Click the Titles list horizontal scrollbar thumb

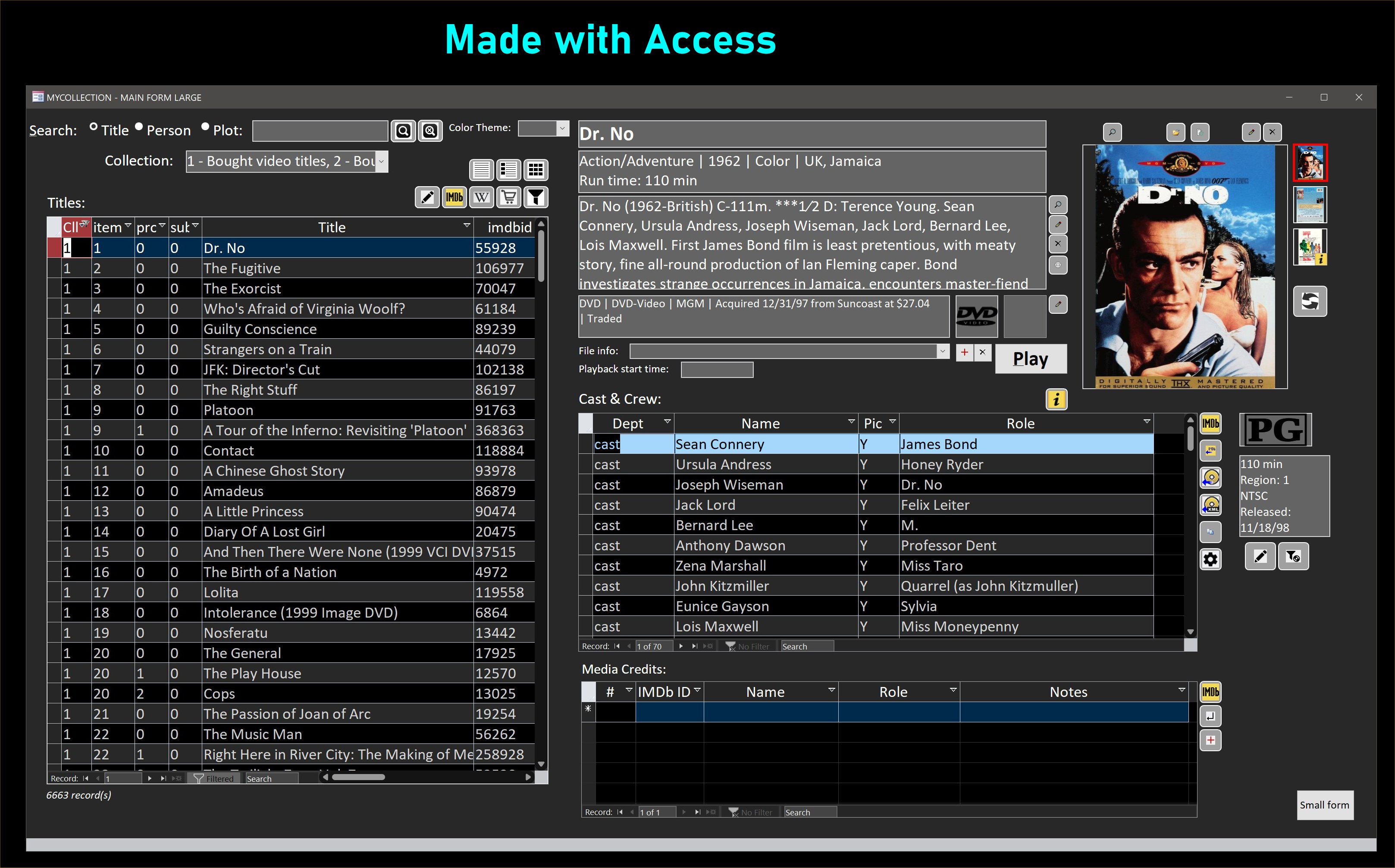[358, 777]
